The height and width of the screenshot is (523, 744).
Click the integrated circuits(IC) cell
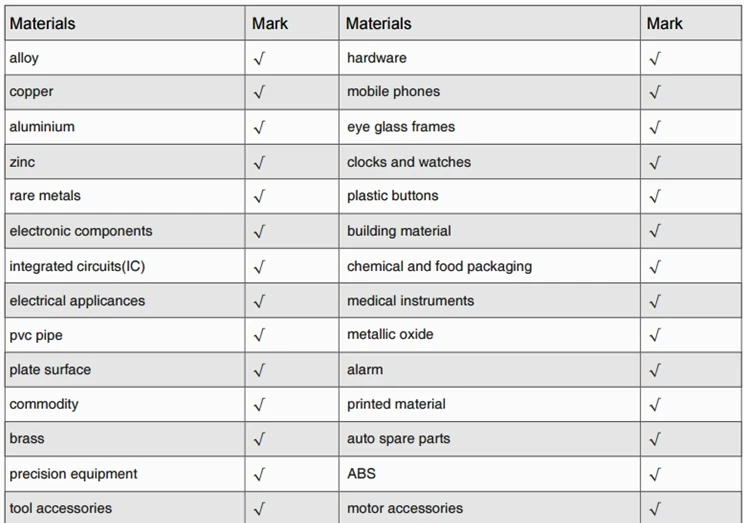[80, 266]
